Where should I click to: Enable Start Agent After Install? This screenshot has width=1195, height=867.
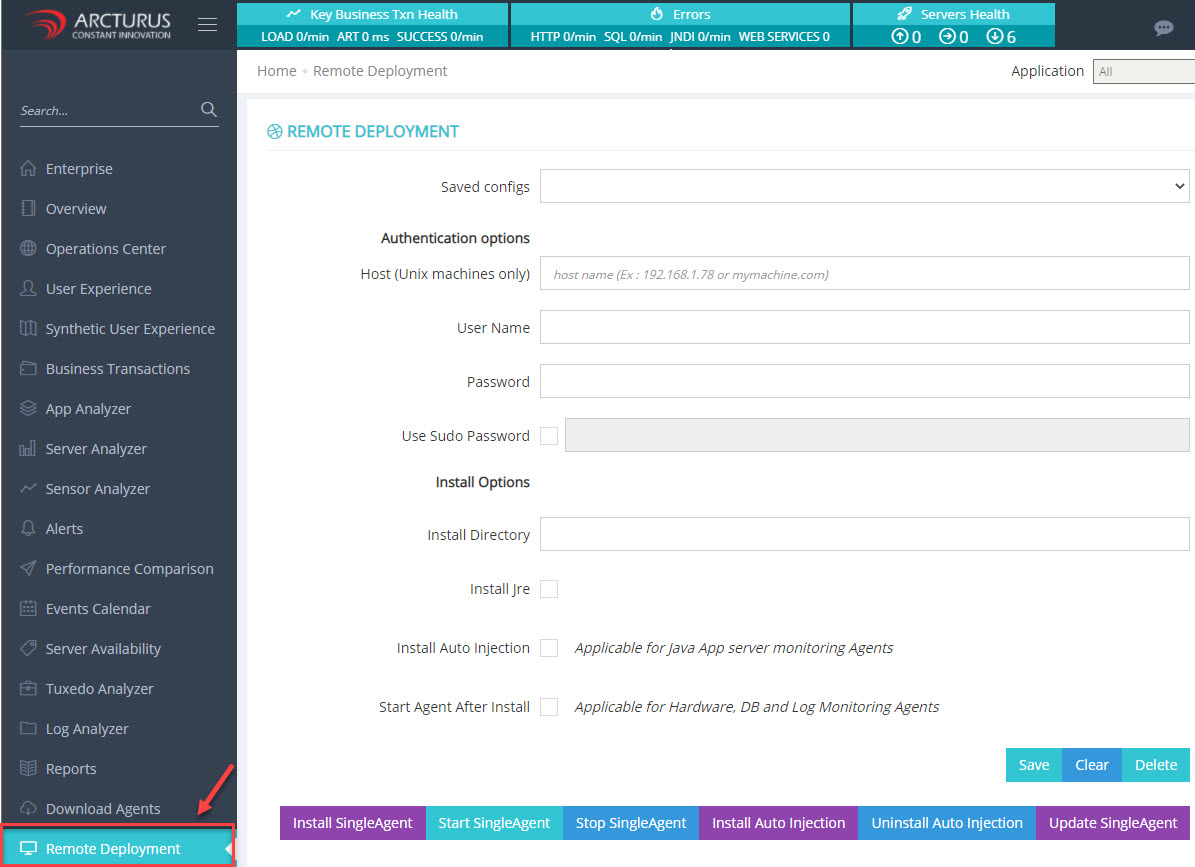548,707
